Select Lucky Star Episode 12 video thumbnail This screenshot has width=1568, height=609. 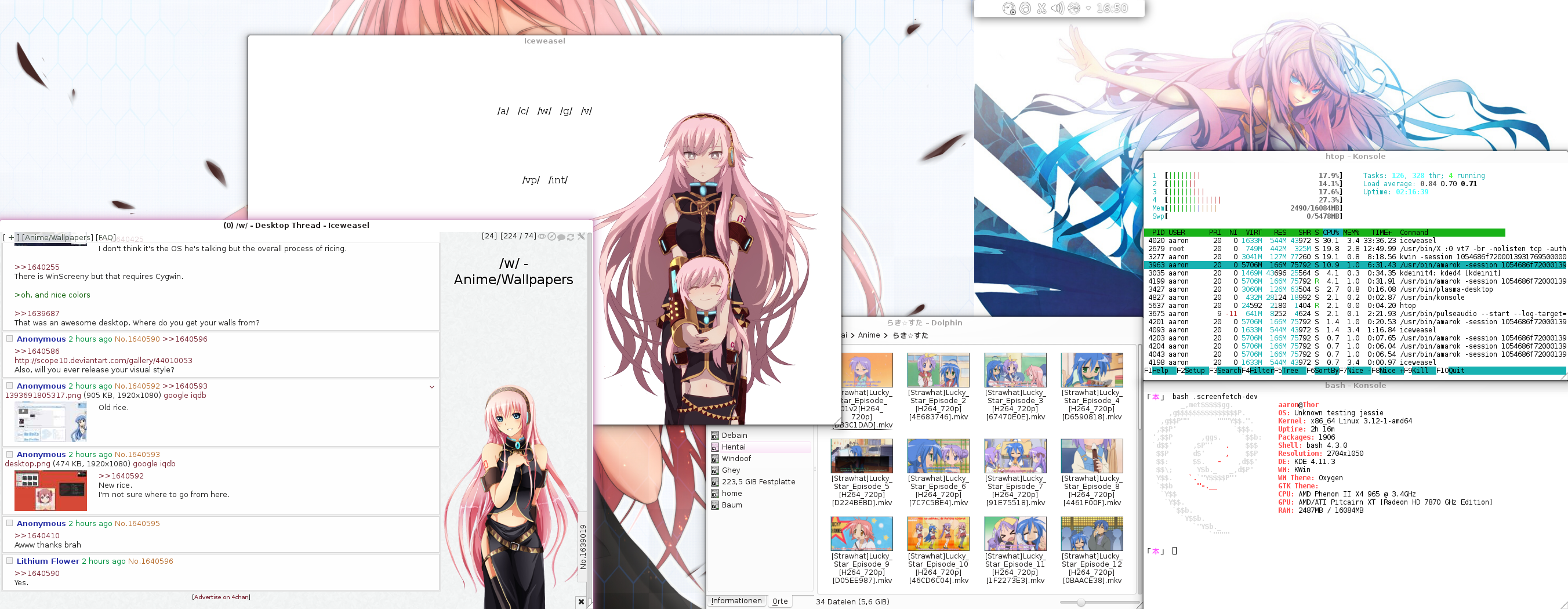point(1092,534)
